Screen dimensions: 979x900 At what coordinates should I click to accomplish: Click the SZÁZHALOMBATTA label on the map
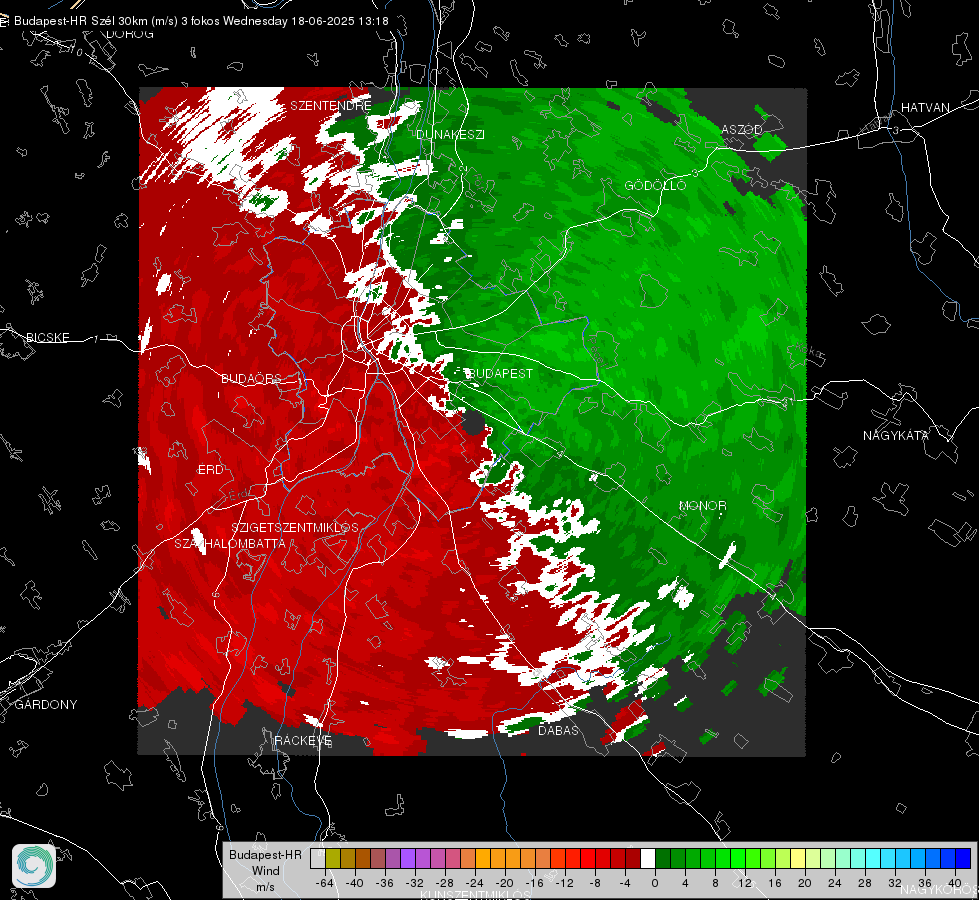click(230, 543)
